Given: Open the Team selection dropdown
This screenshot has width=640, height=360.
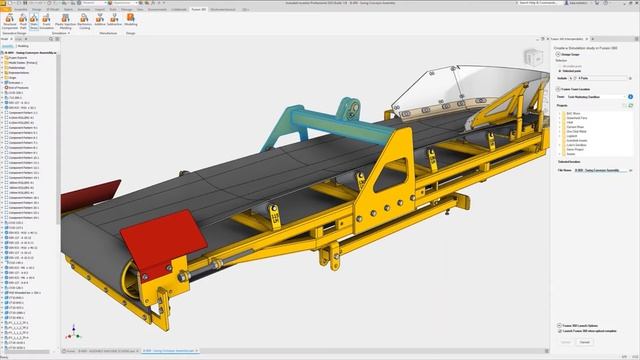Looking at the screenshot, I should click(x=596, y=97).
